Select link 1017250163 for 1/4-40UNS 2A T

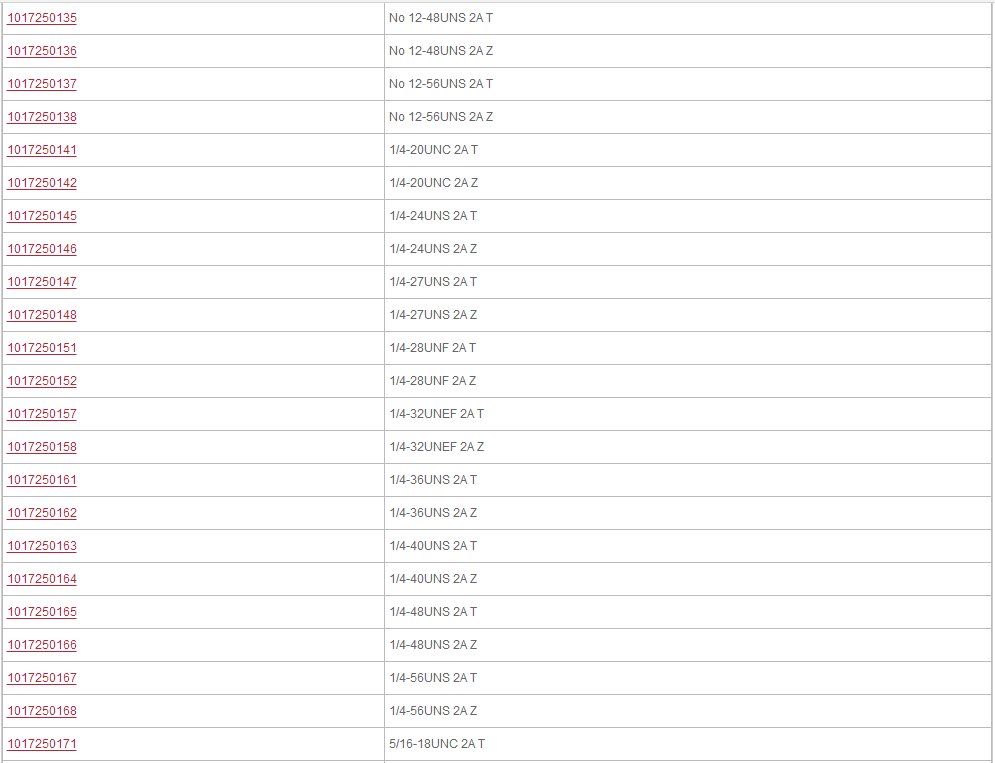point(42,546)
